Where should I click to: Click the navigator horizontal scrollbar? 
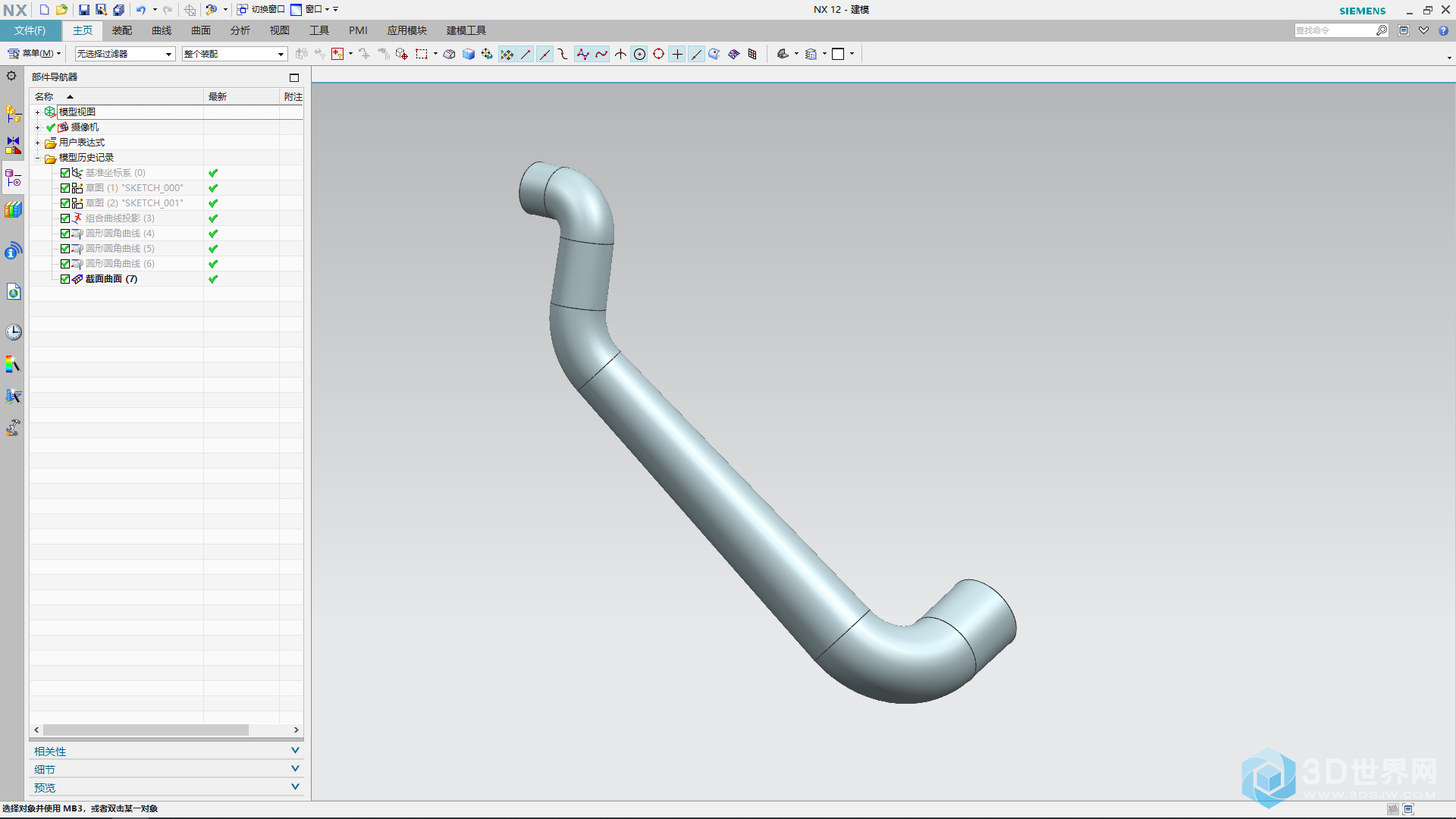click(x=146, y=730)
